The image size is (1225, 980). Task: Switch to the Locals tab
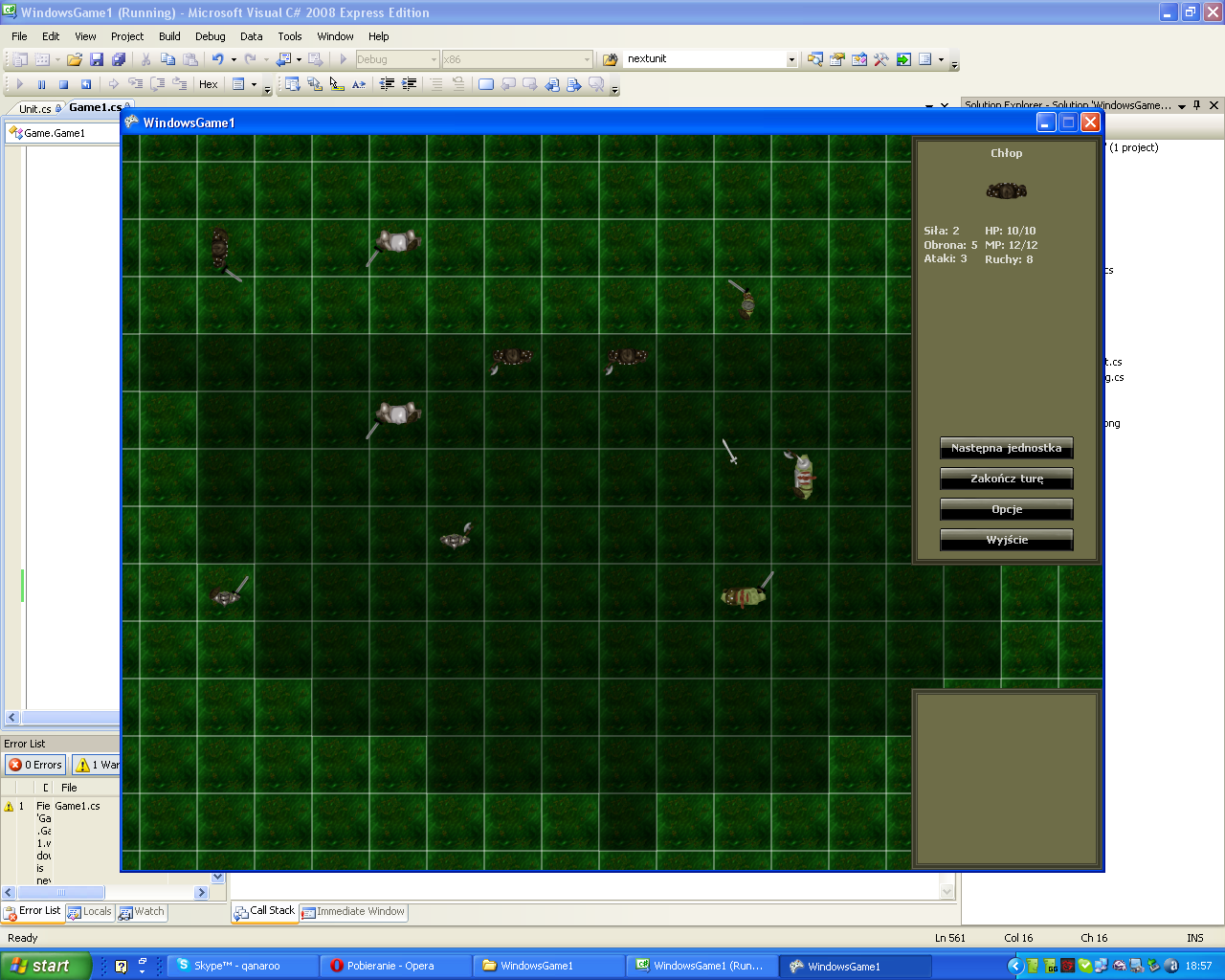click(x=89, y=912)
